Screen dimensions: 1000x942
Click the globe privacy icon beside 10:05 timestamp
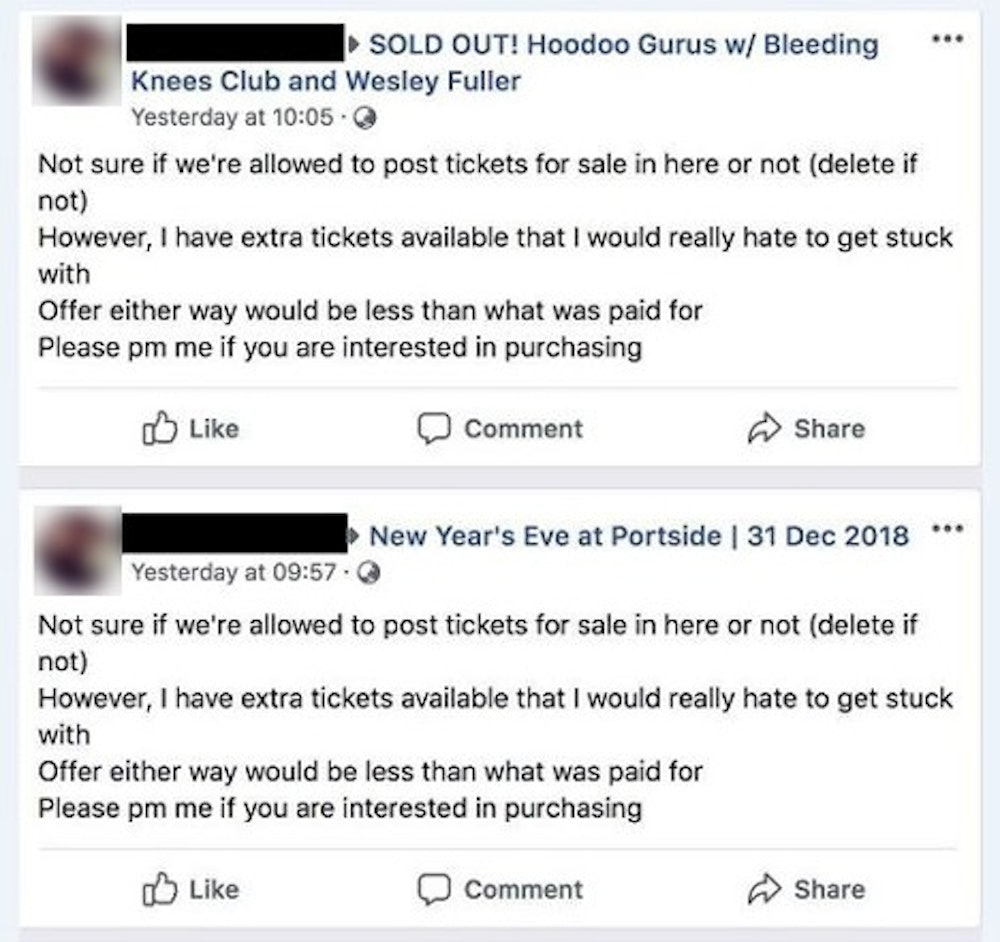[366, 118]
